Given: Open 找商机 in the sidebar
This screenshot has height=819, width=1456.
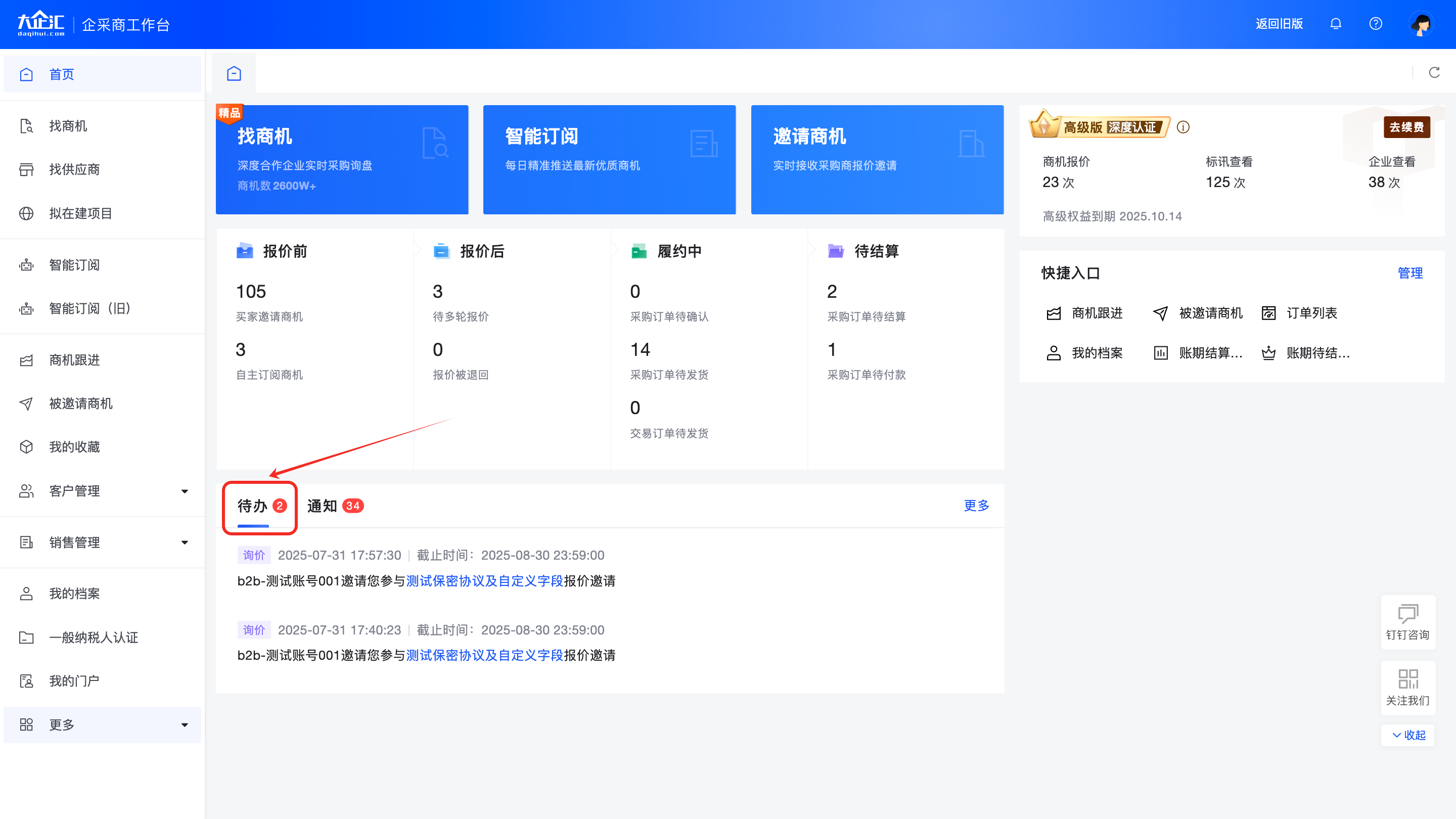Looking at the screenshot, I should coord(102,126).
